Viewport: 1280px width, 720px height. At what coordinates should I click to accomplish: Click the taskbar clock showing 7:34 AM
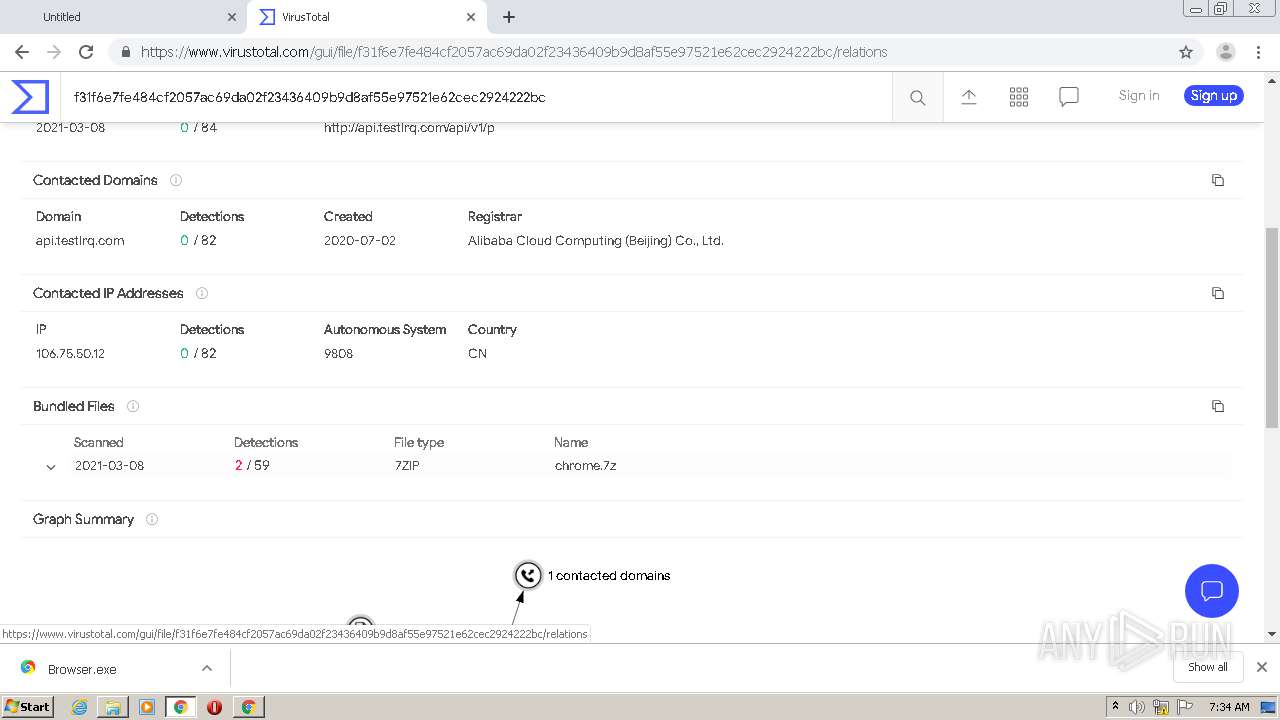pyautogui.click(x=1229, y=707)
